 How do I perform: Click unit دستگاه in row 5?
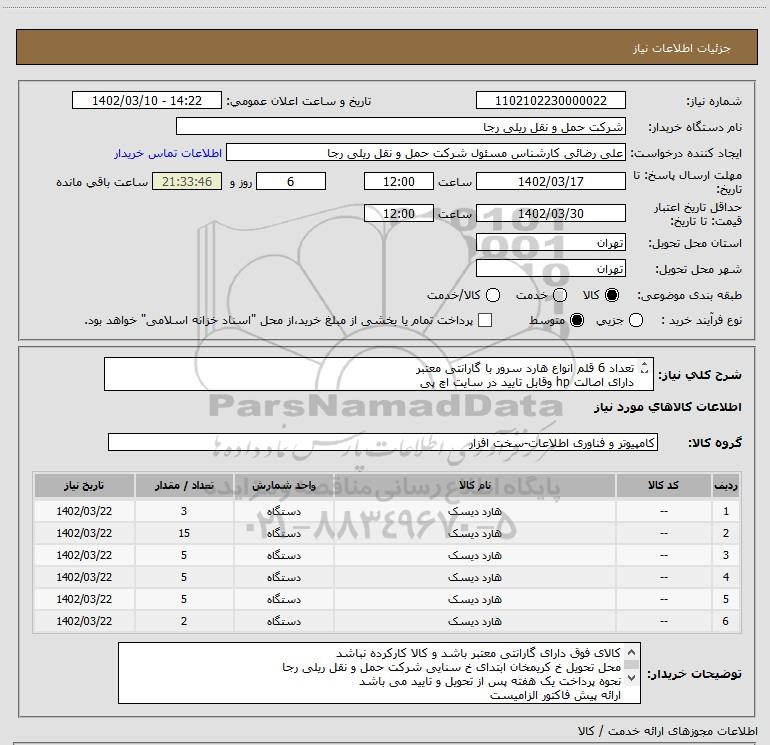[284, 599]
